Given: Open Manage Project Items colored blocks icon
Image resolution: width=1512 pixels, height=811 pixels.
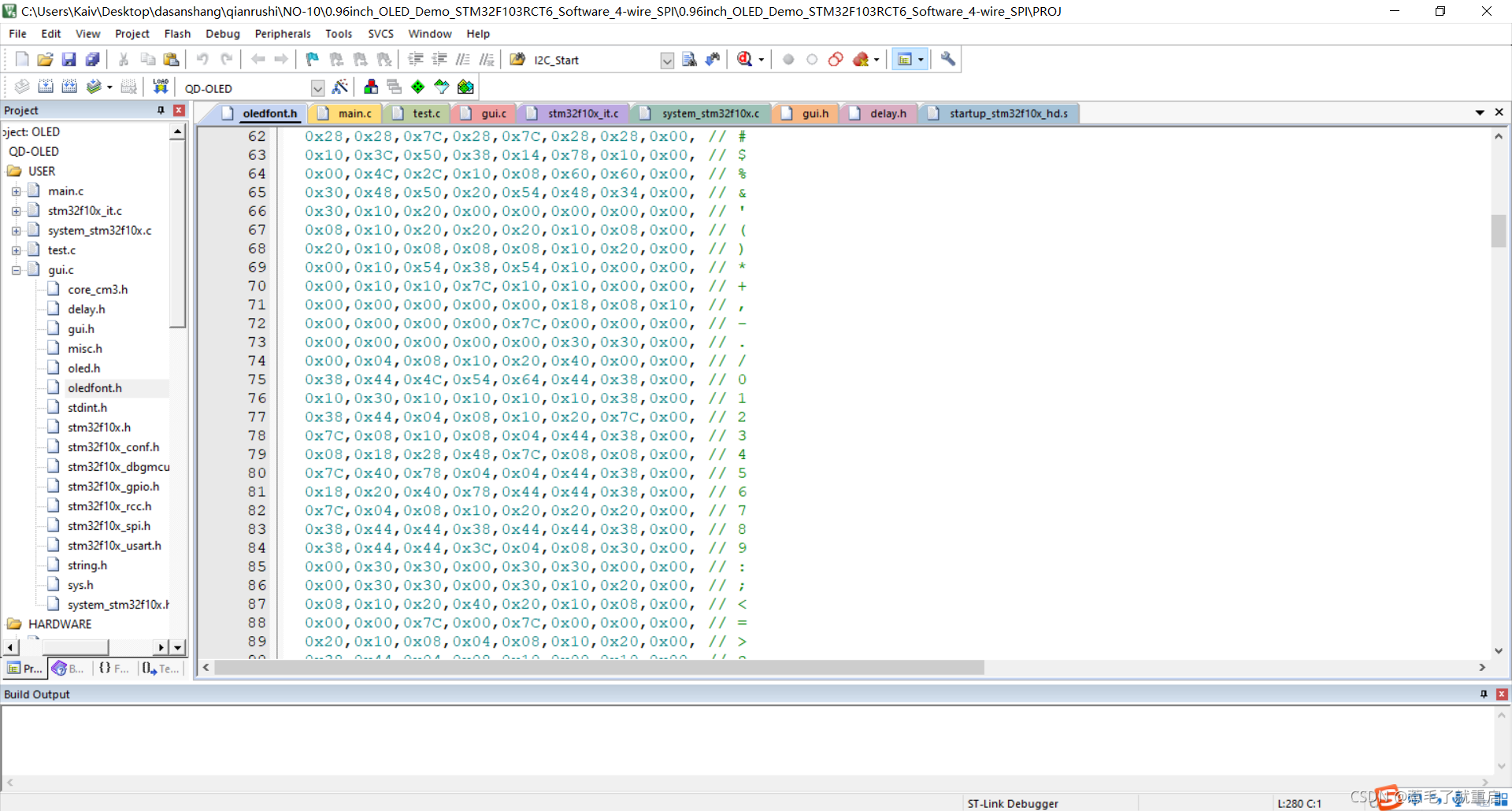Looking at the screenshot, I should click(x=371, y=87).
